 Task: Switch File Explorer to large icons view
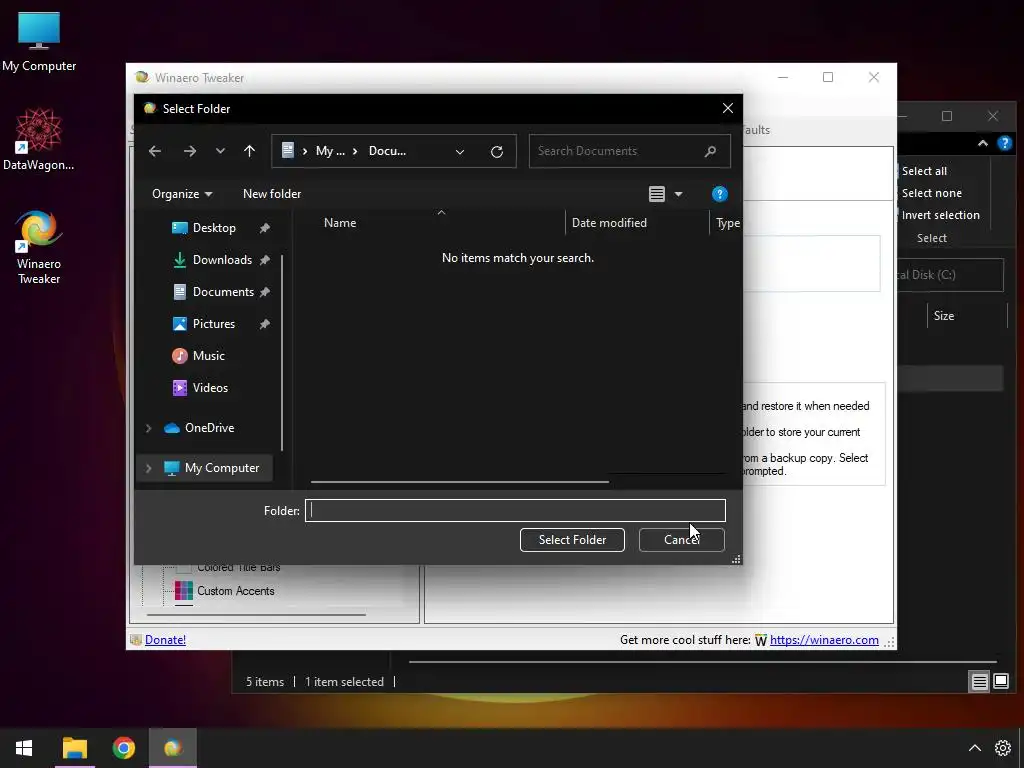[1001, 682]
